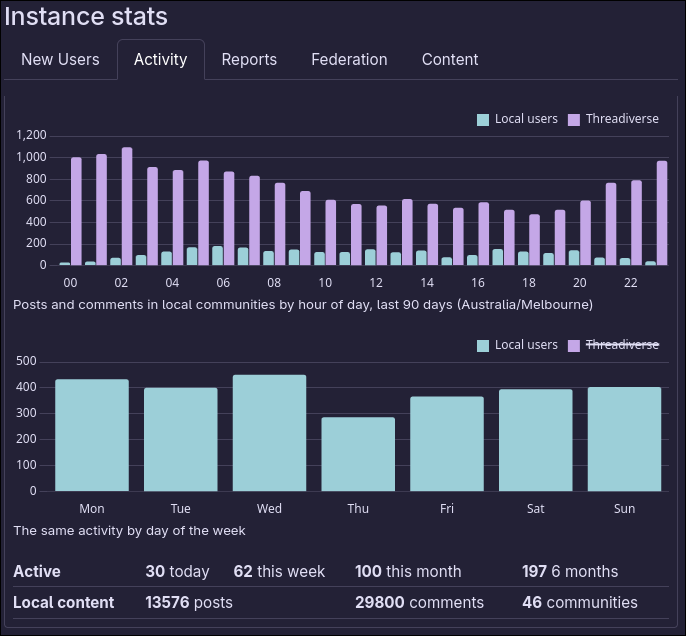The height and width of the screenshot is (636, 686).
Task: Click teal swatch beside hourly chart Local users
Action: (x=483, y=120)
